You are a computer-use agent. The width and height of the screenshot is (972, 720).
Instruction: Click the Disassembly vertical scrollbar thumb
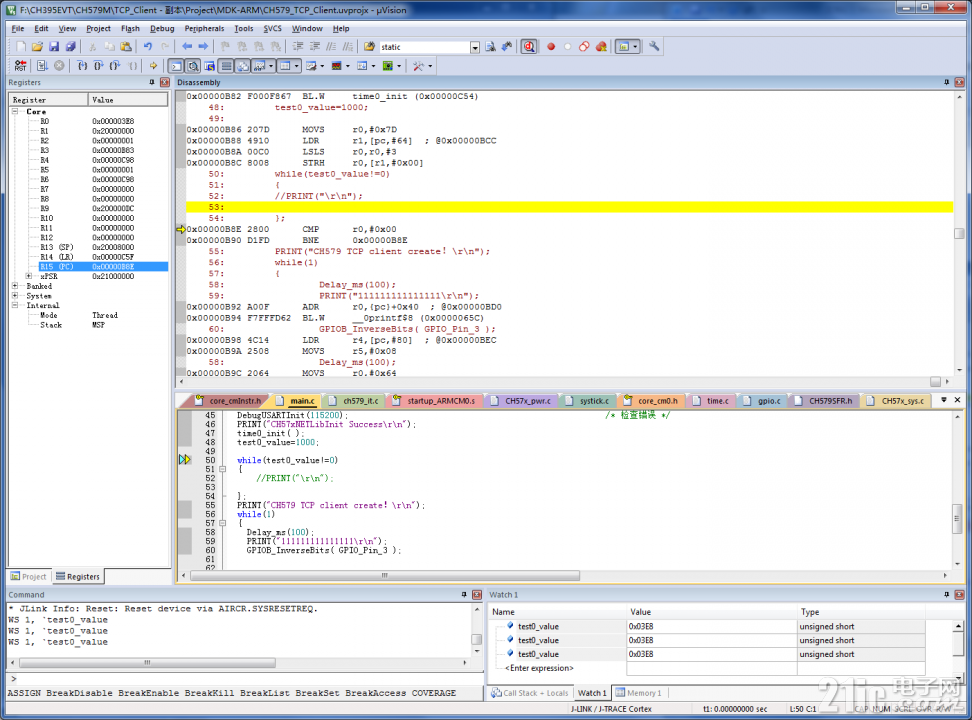tap(959, 233)
